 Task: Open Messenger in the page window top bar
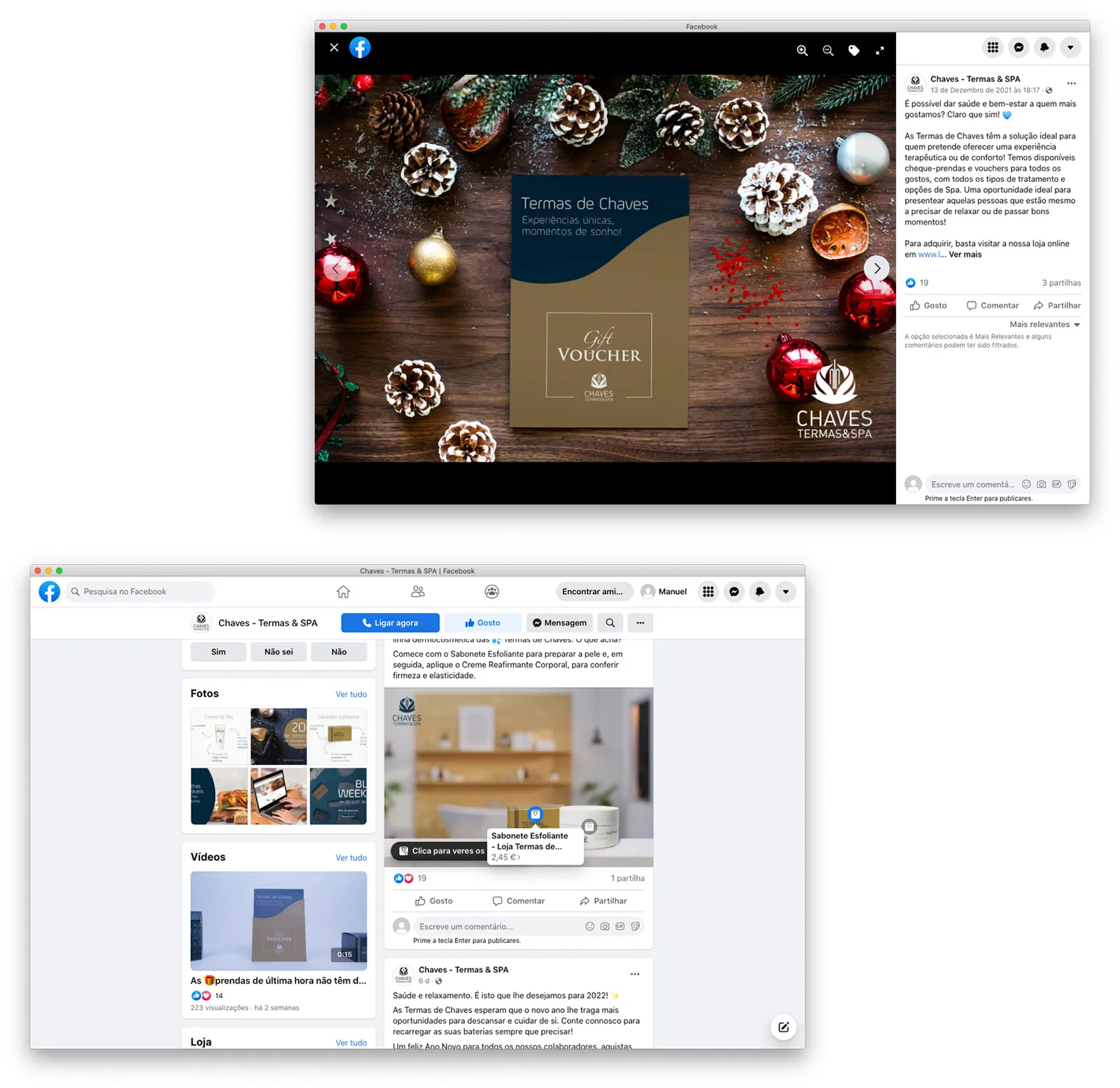point(734,592)
